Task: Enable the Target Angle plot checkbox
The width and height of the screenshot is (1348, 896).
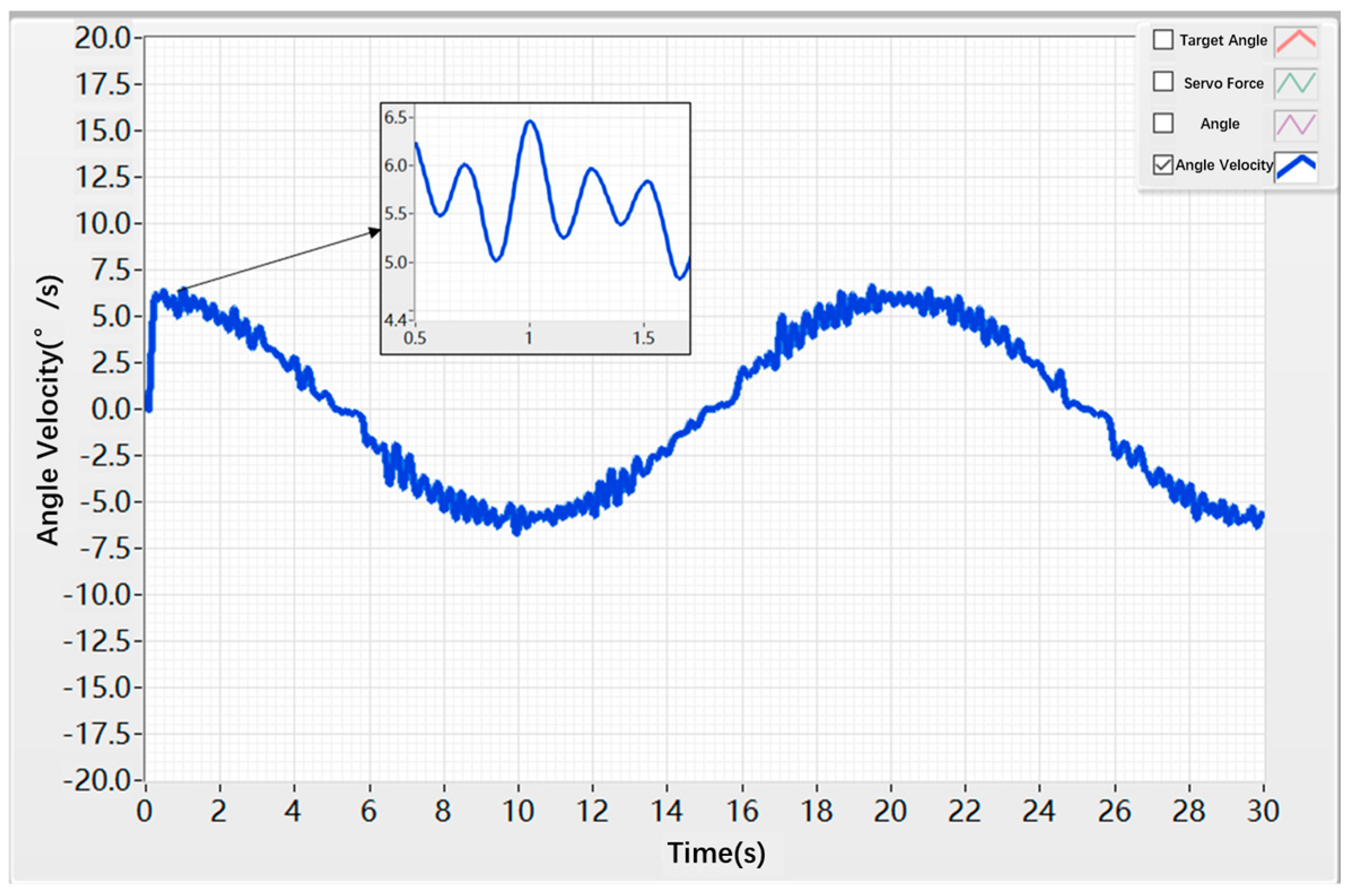Action: (1163, 40)
